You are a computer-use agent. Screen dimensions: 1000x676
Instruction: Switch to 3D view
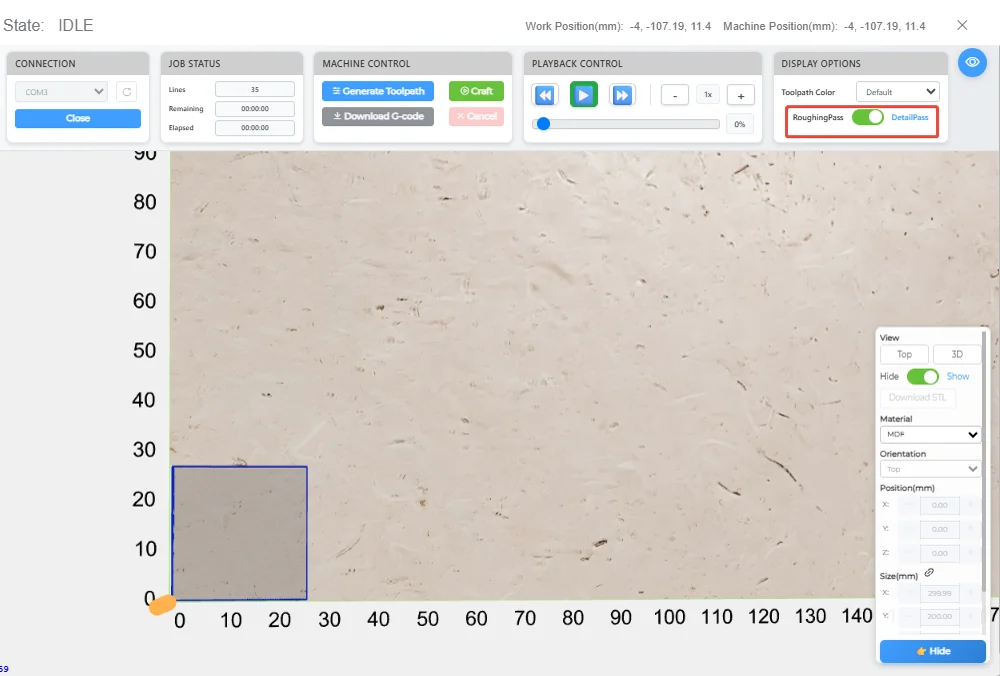point(957,354)
